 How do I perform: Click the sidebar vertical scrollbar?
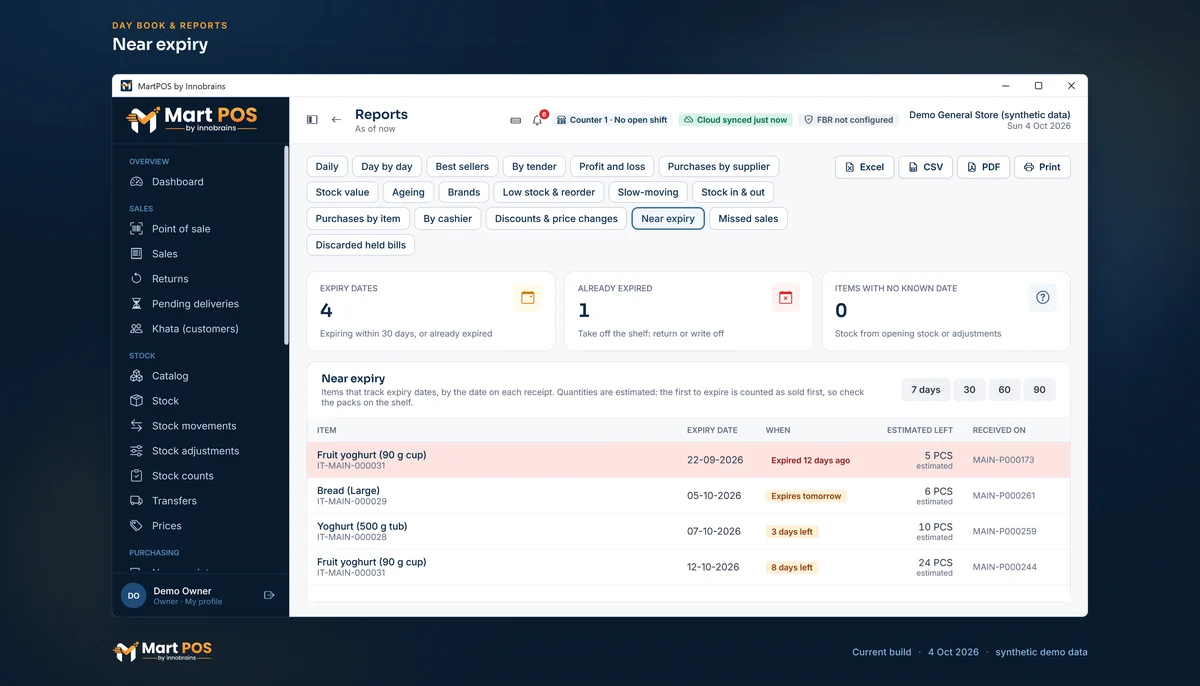pyautogui.click(x=286, y=246)
